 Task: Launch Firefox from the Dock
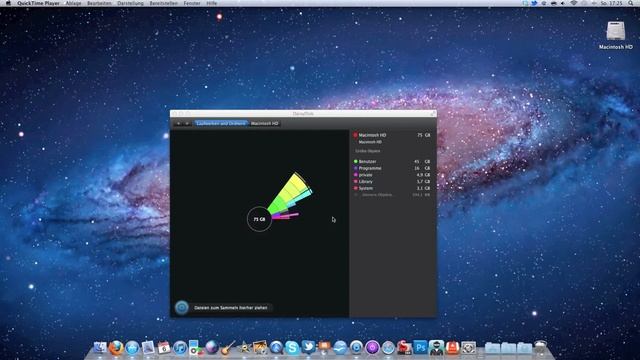coord(116,348)
